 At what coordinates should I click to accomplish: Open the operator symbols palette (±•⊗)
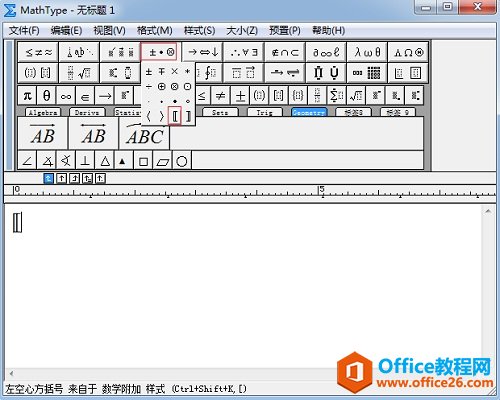pyautogui.click(x=161, y=52)
